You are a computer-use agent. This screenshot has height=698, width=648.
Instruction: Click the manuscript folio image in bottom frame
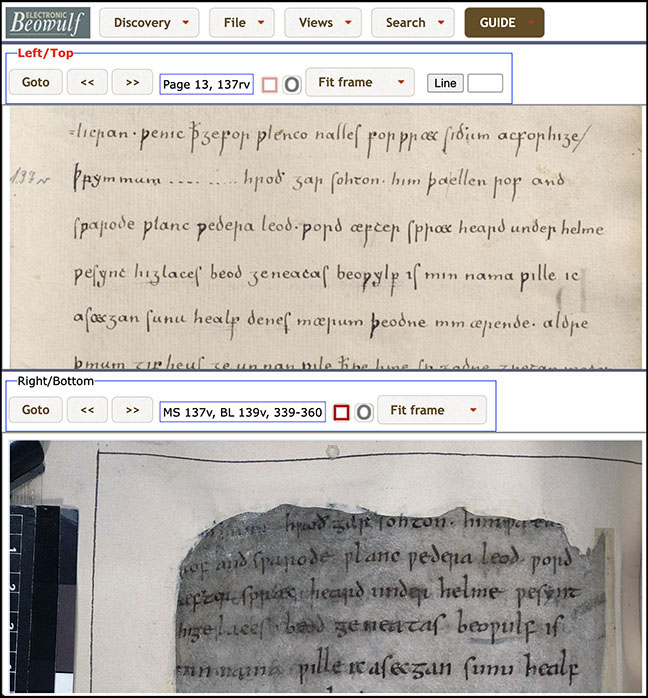click(328, 566)
